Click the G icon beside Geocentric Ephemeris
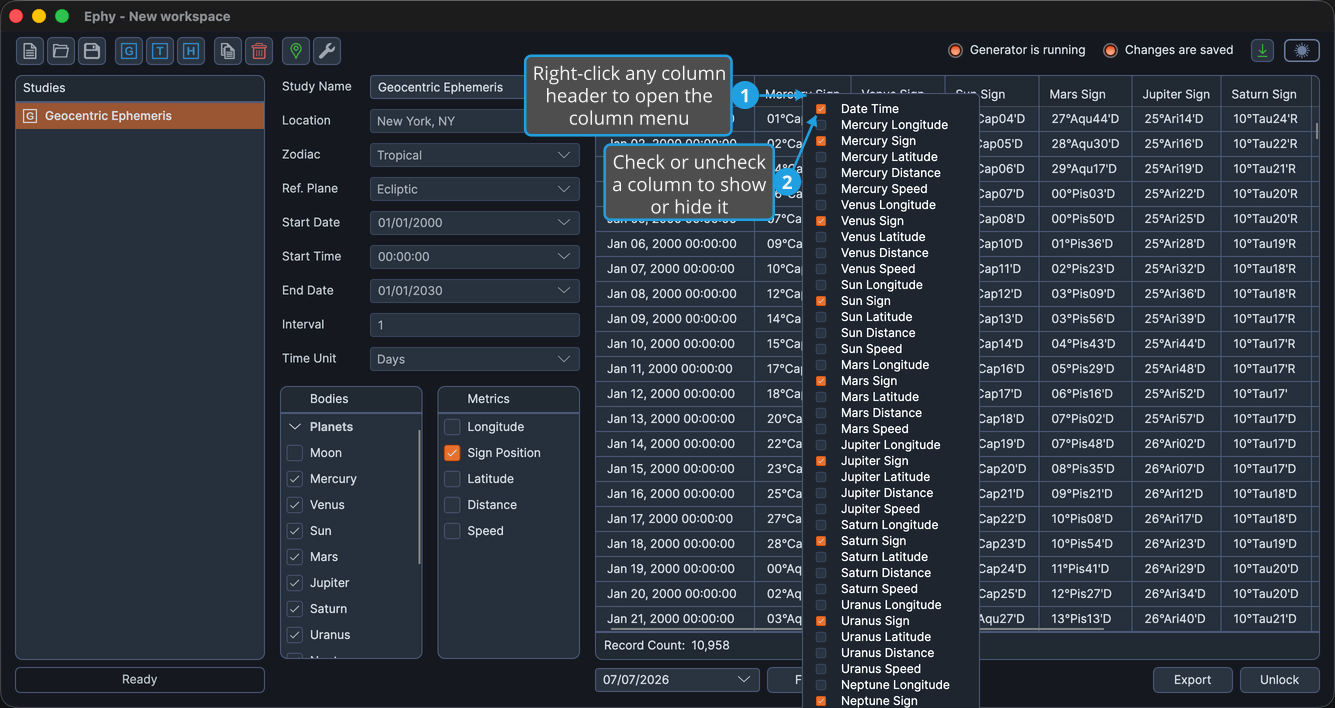This screenshot has height=708, width=1335. (30, 116)
